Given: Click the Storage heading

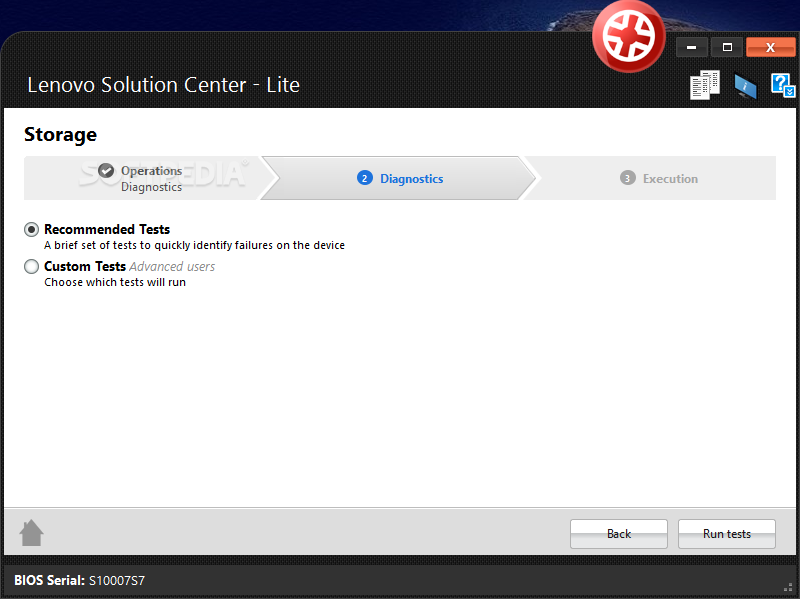Looking at the screenshot, I should [x=60, y=135].
